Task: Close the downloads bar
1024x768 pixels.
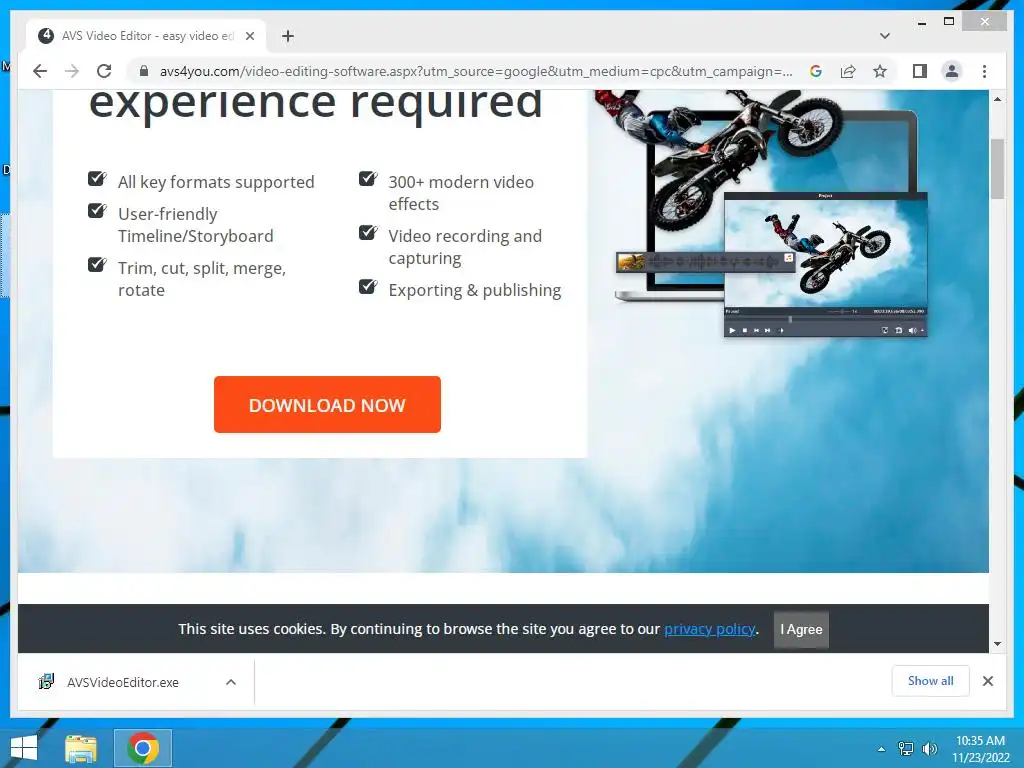Action: click(987, 681)
